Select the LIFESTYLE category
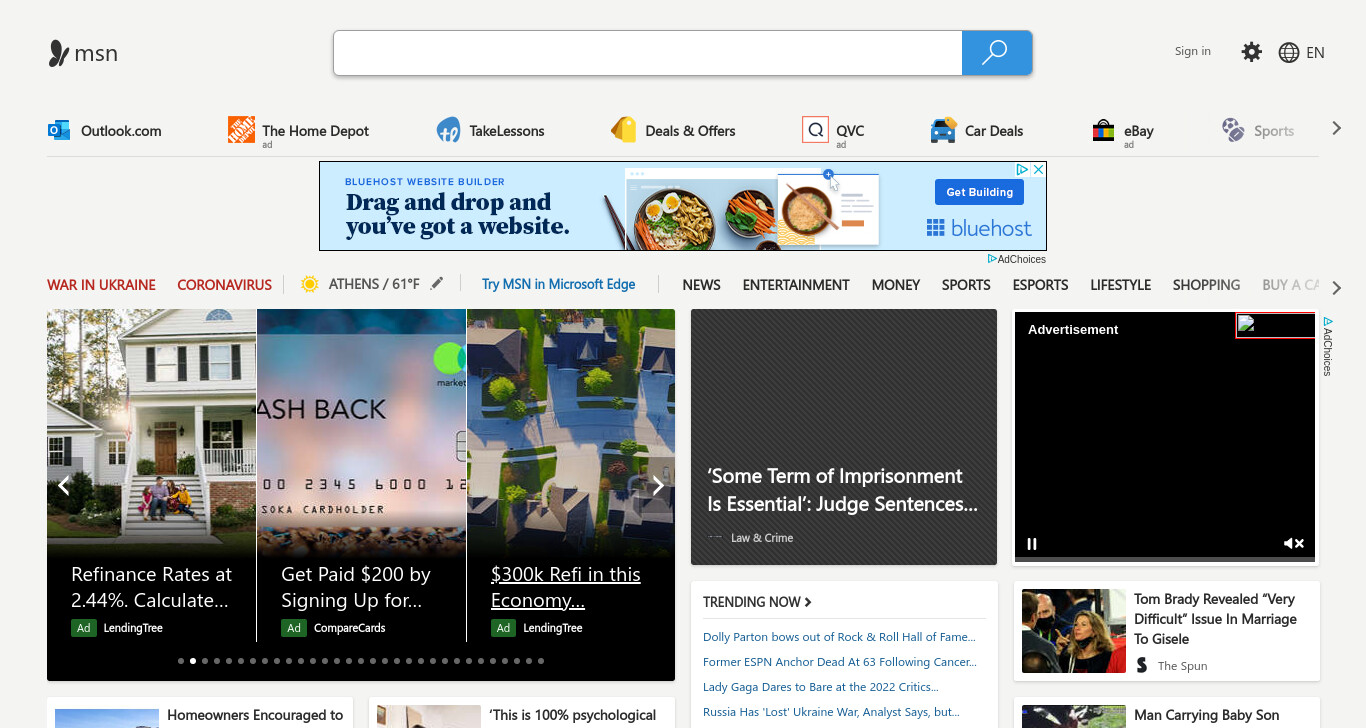 1120,285
